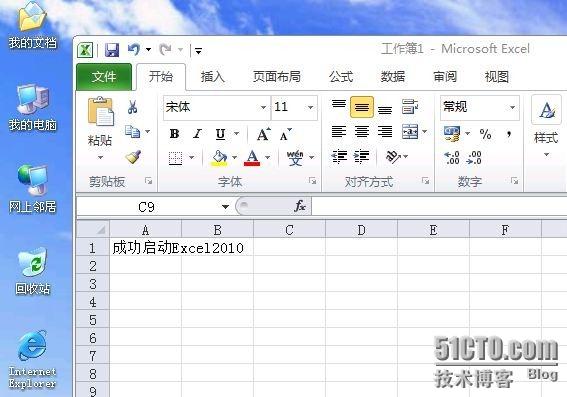Click the phonetic guide wén icon
The height and width of the screenshot is (397, 567).
click(295, 158)
